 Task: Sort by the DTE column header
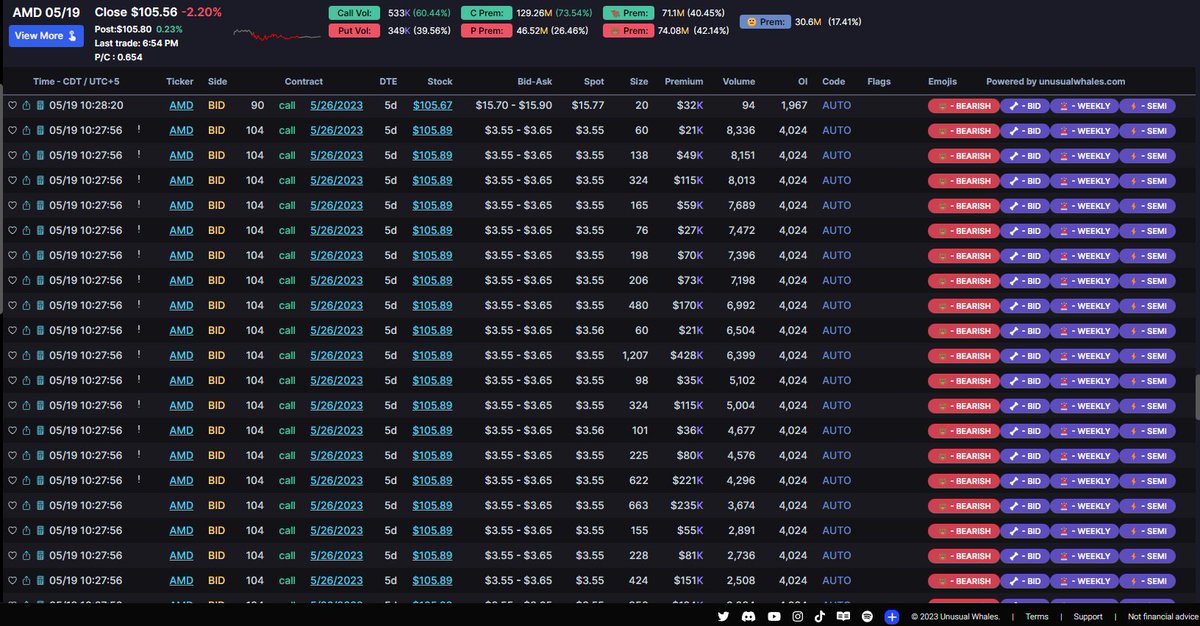[388, 81]
